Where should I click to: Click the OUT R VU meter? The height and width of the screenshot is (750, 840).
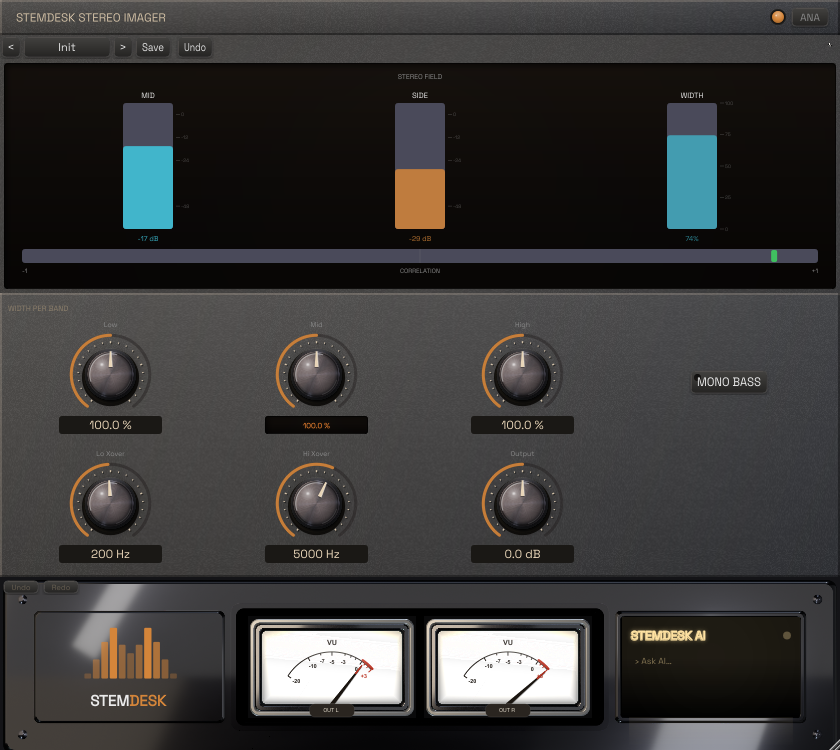tap(508, 668)
